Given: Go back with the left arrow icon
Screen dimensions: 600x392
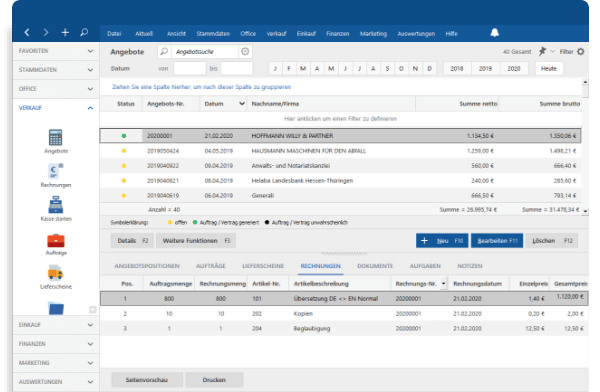Looking at the screenshot, I should (x=27, y=33).
